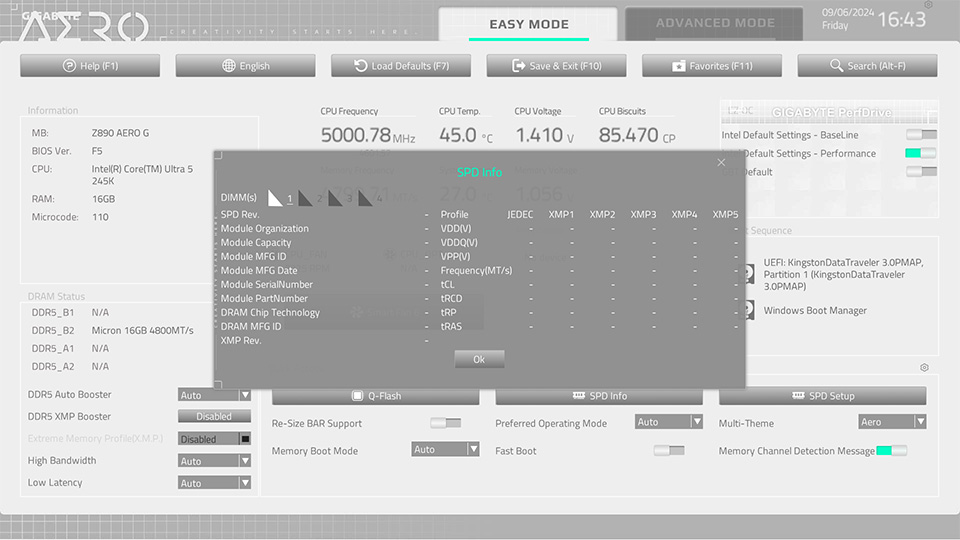Select UEFI KingstonDataTraveler boot entry
Image resolution: width=960 pixels, height=540 pixels.
pyautogui.click(x=843, y=274)
